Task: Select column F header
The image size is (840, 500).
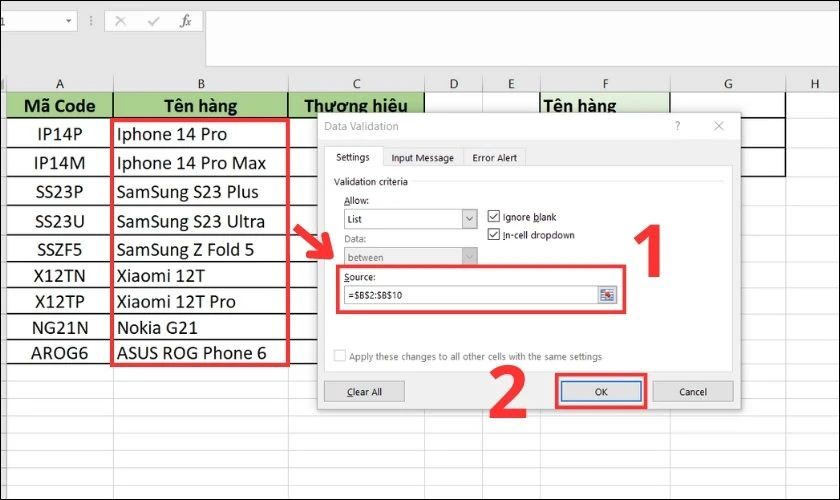Action: coord(605,84)
